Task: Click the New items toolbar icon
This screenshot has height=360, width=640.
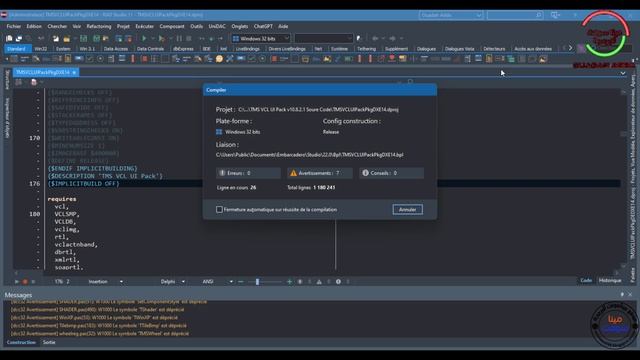Action: [9, 38]
